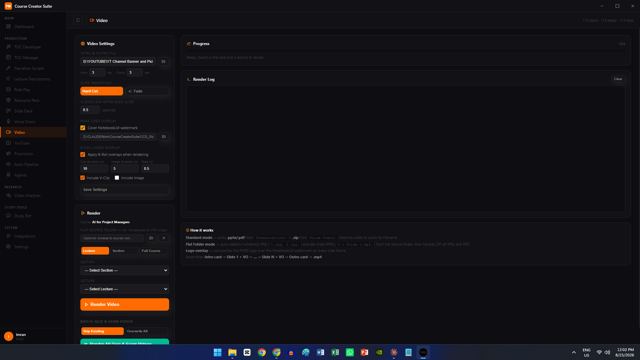Choose Overwrite All batch option

[x=147, y=331]
